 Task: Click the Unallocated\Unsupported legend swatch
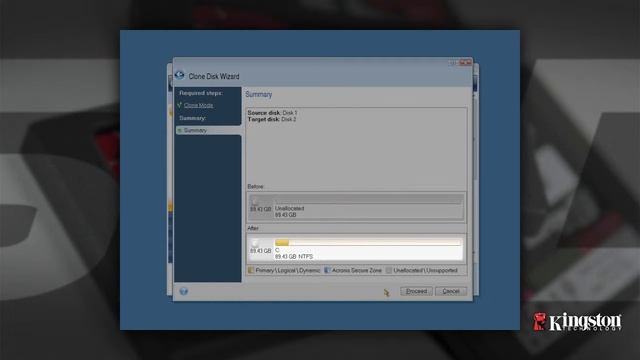pos(389,270)
